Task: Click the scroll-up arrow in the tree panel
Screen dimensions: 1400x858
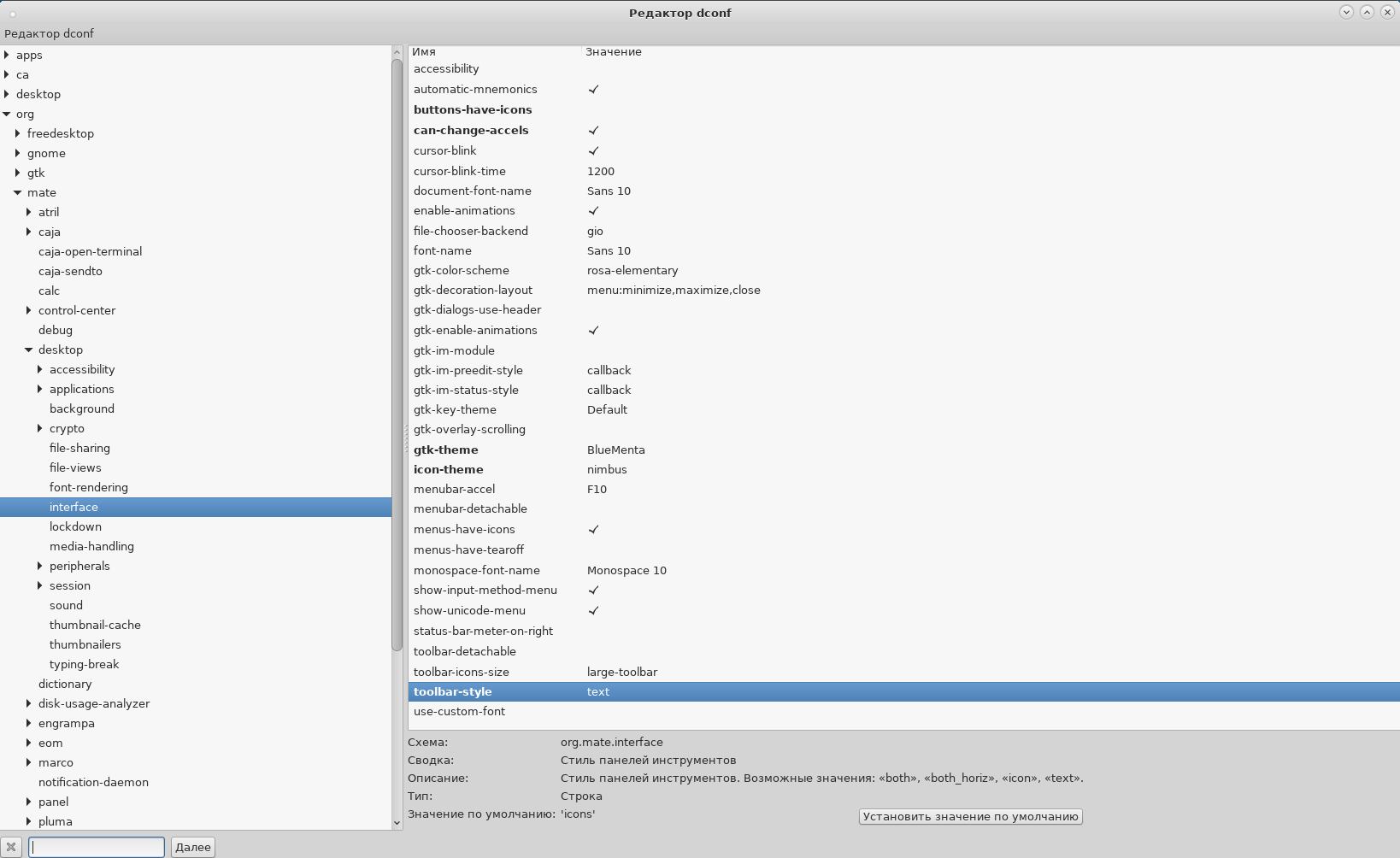Action: (x=397, y=52)
